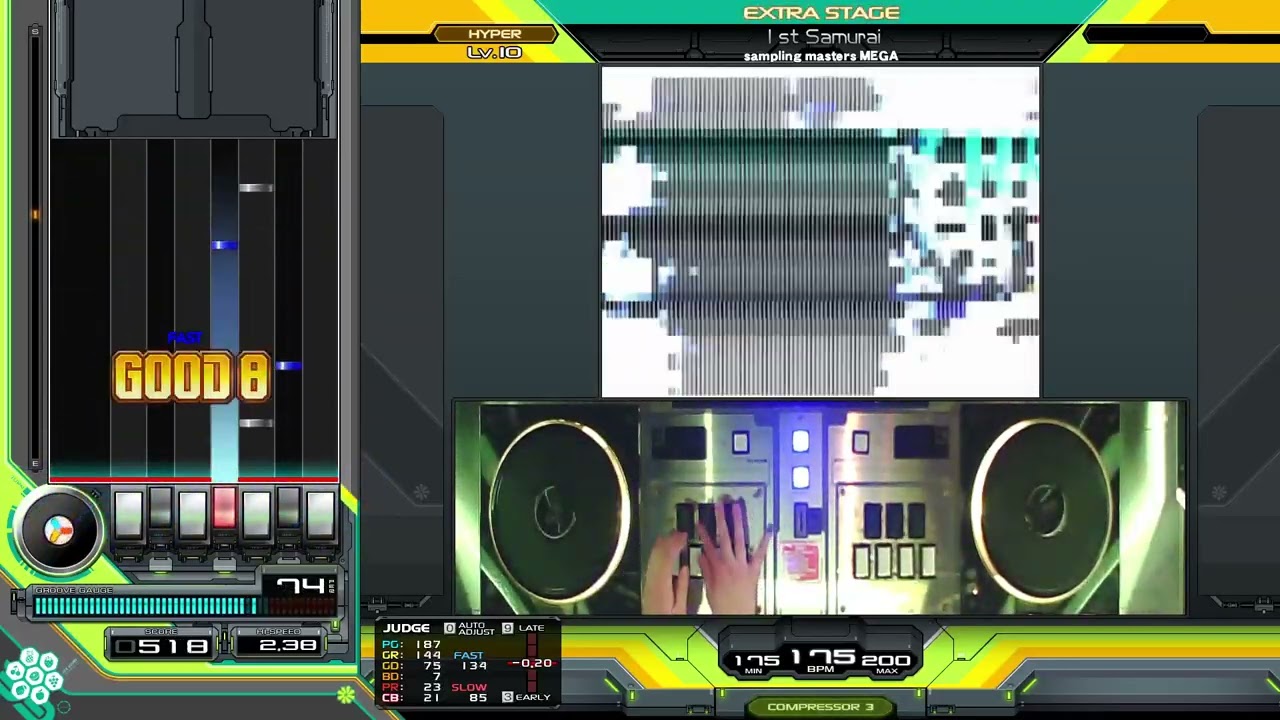Click the GR count 144
The height and width of the screenshot is (720, 1280).
pyautogui.click(x=428, y=655)
